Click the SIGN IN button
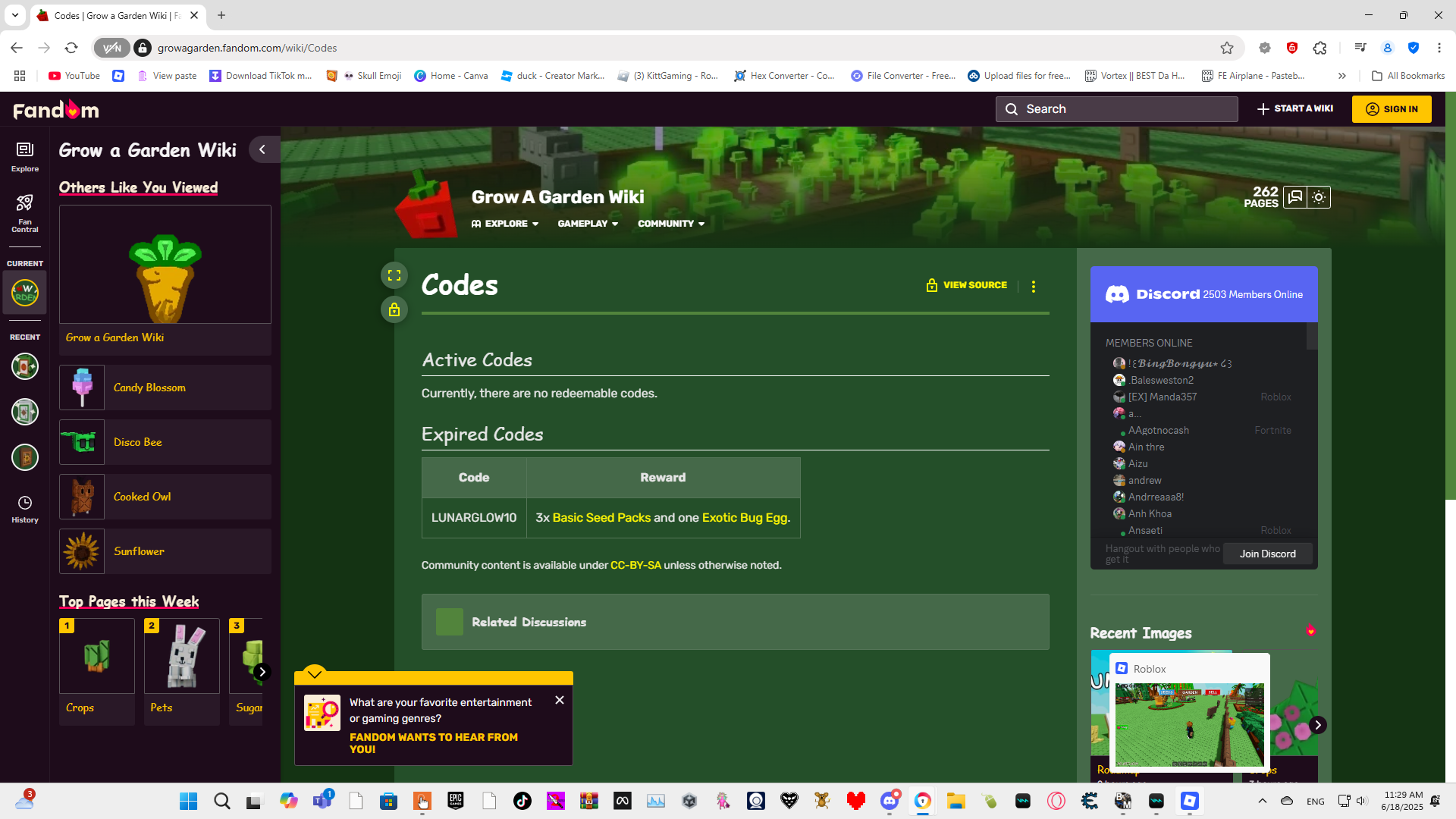 click(1392, 109)
